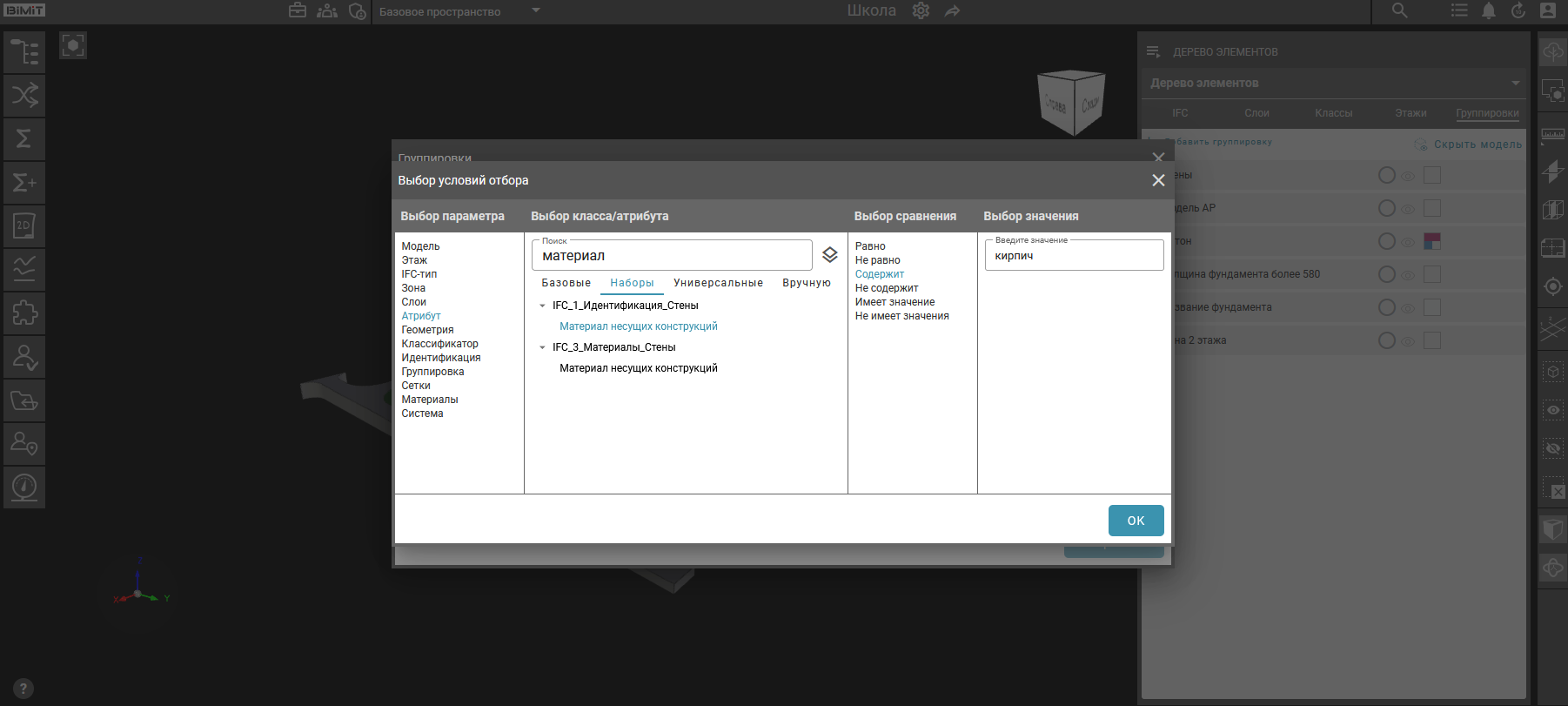Collapse the IFC_1_Идентификация_Стены tree node
This screenshot has width=1568, height=706.
click(542, 306)
